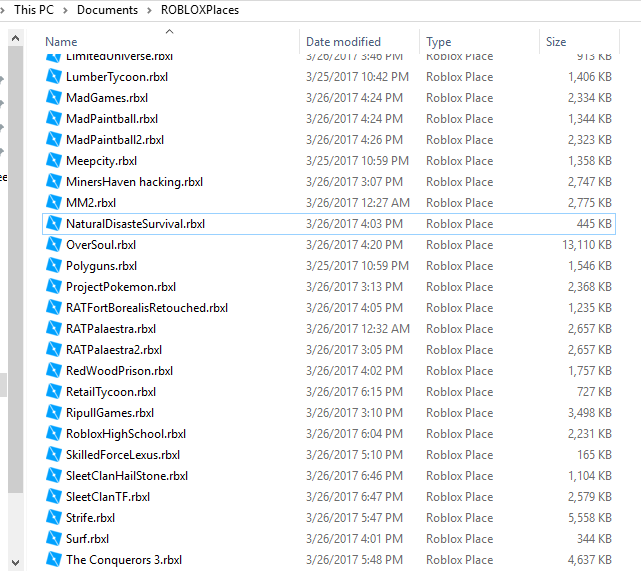Viewport: 641px width, 575px height.
Task: Click the Meepcity.rbxl file icon
Action: (54, 160)
